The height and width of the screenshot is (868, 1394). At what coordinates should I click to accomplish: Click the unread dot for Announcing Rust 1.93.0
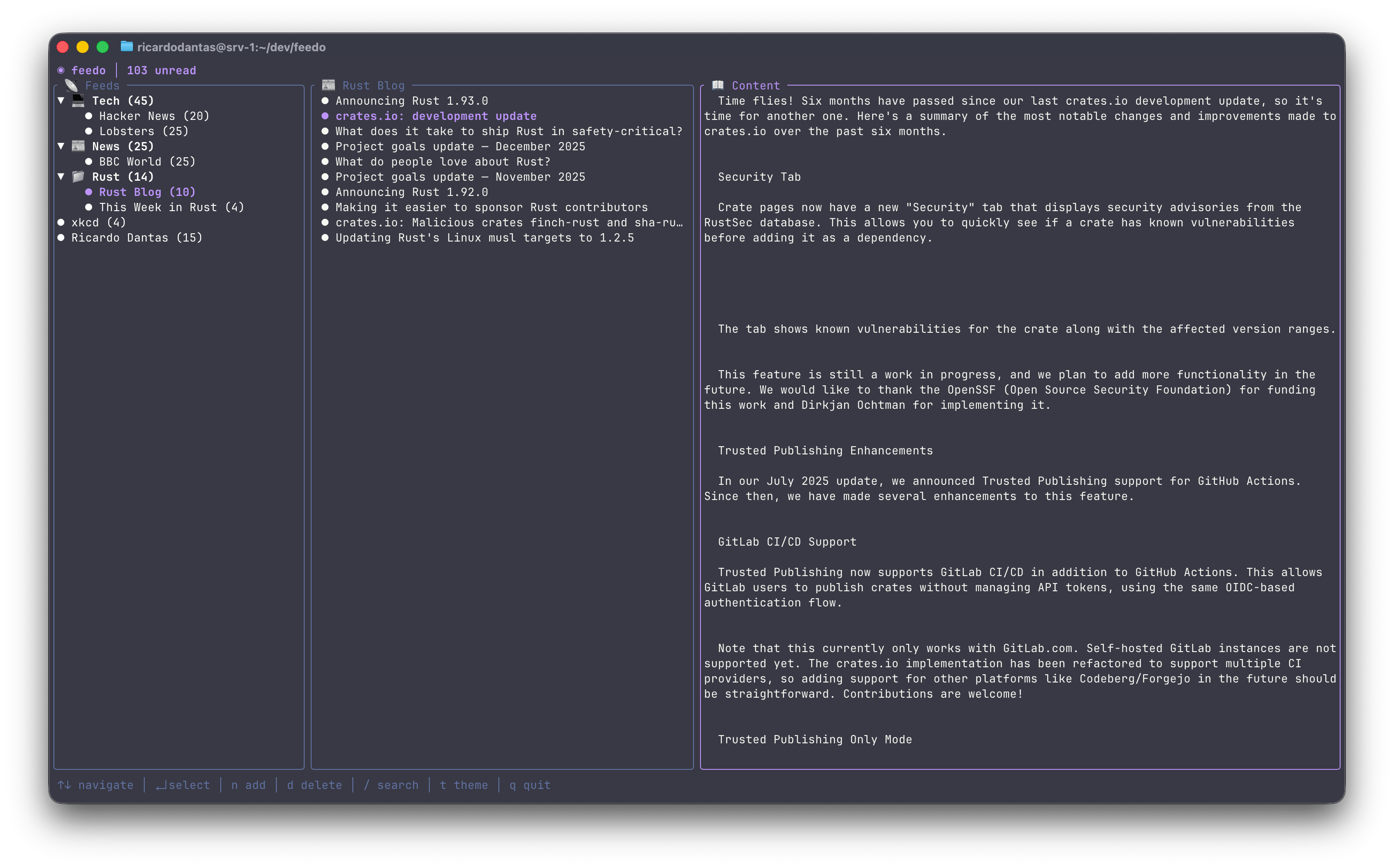(x=325, y=101)
